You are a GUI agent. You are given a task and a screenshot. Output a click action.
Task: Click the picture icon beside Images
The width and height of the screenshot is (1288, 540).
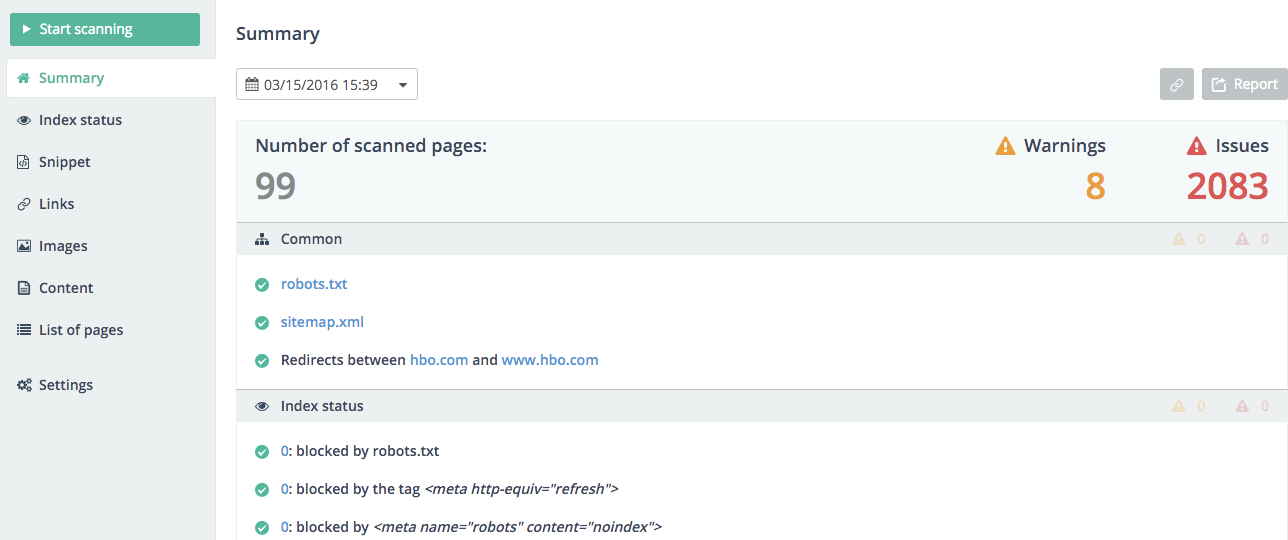click(x=24, y=246)
